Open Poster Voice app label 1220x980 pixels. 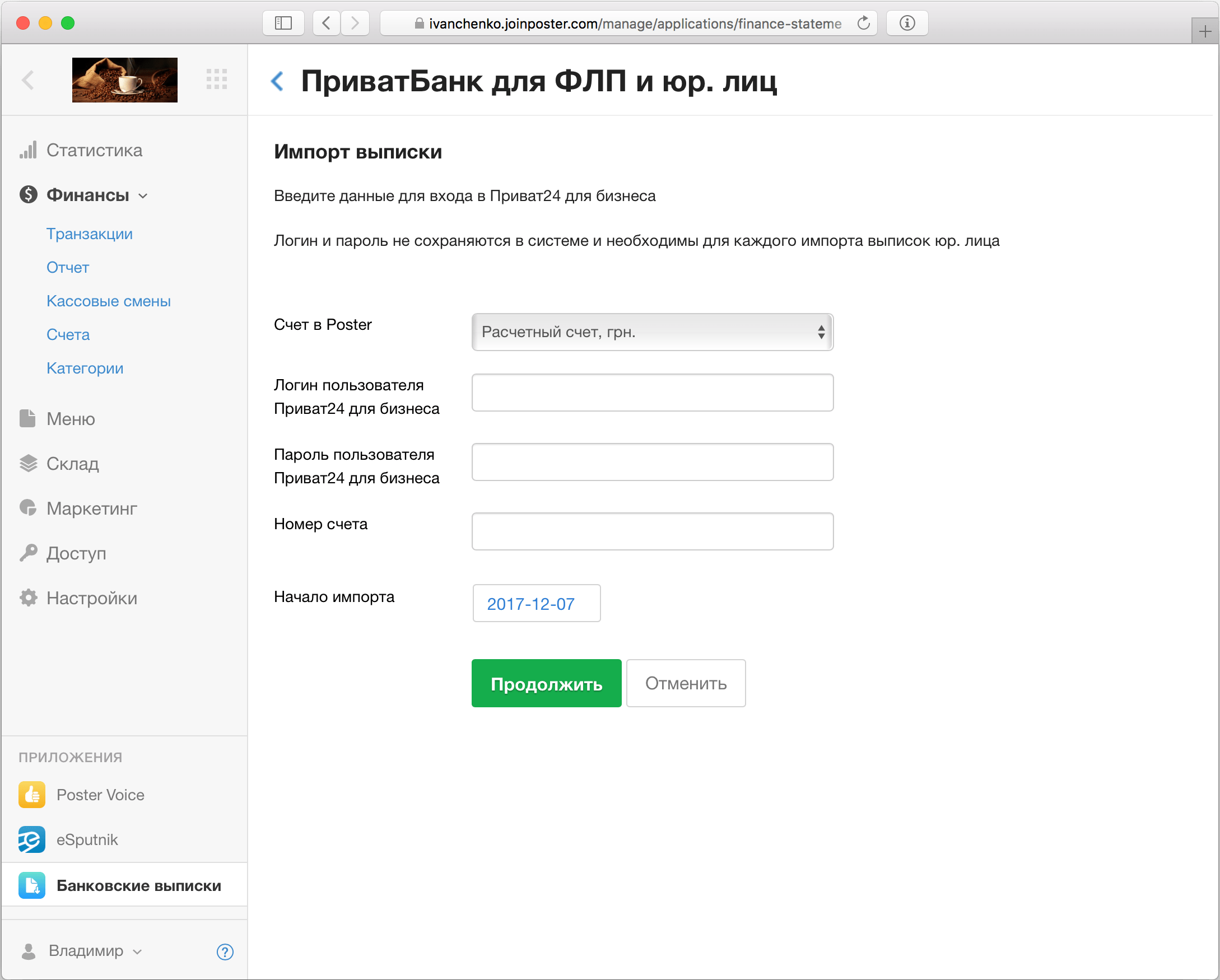[100, 795]
